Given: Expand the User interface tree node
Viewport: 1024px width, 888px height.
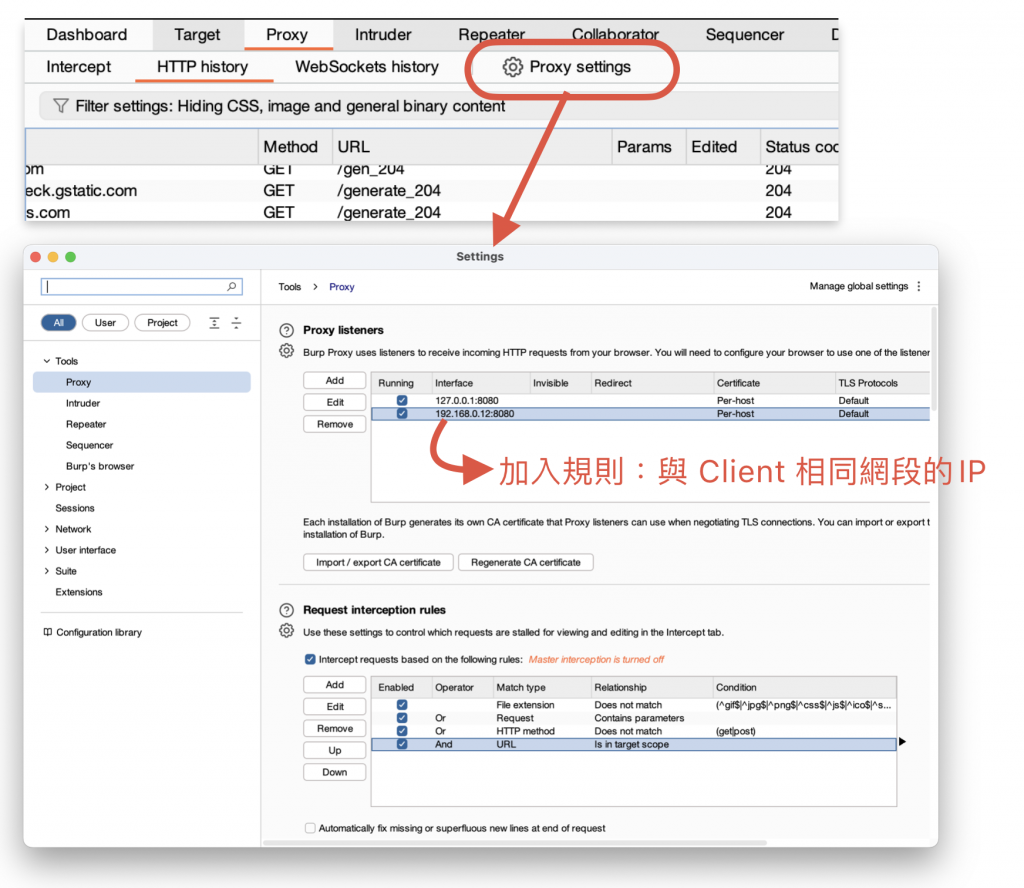Looking at the screenshot, I should pyautogui.click(x=47, y=550).
